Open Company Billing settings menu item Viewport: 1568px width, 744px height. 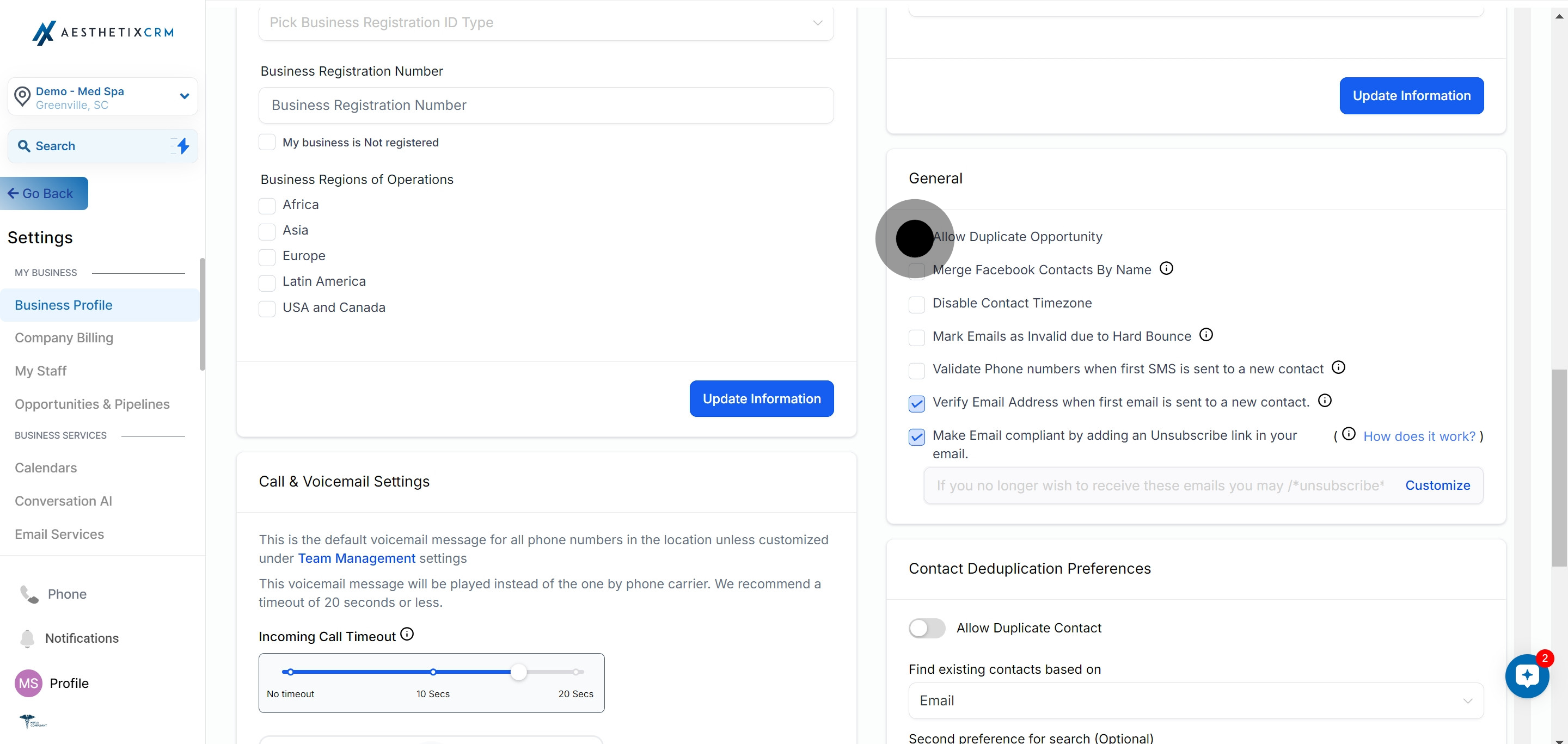[64, 337]
